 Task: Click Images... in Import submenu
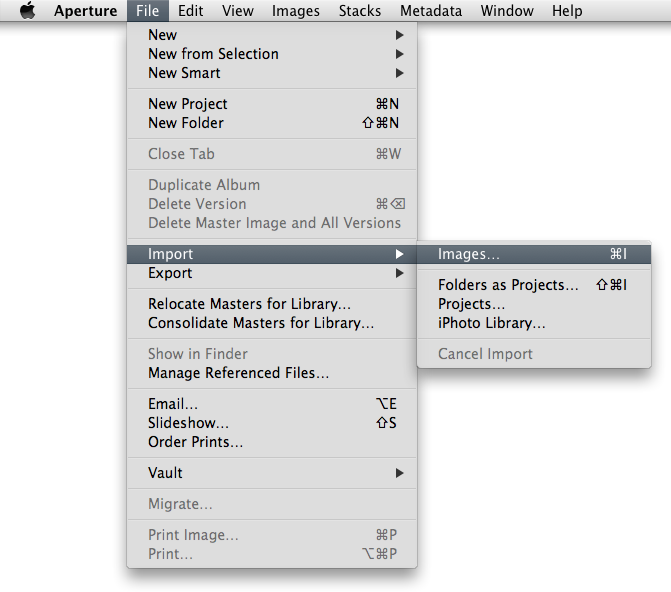(x=469, y=255)
